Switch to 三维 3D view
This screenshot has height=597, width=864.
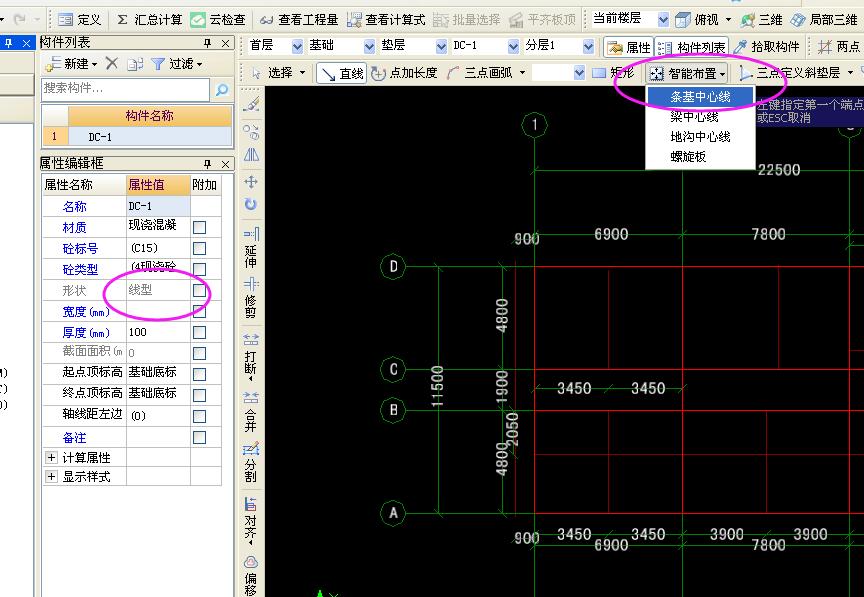point(762,20)
